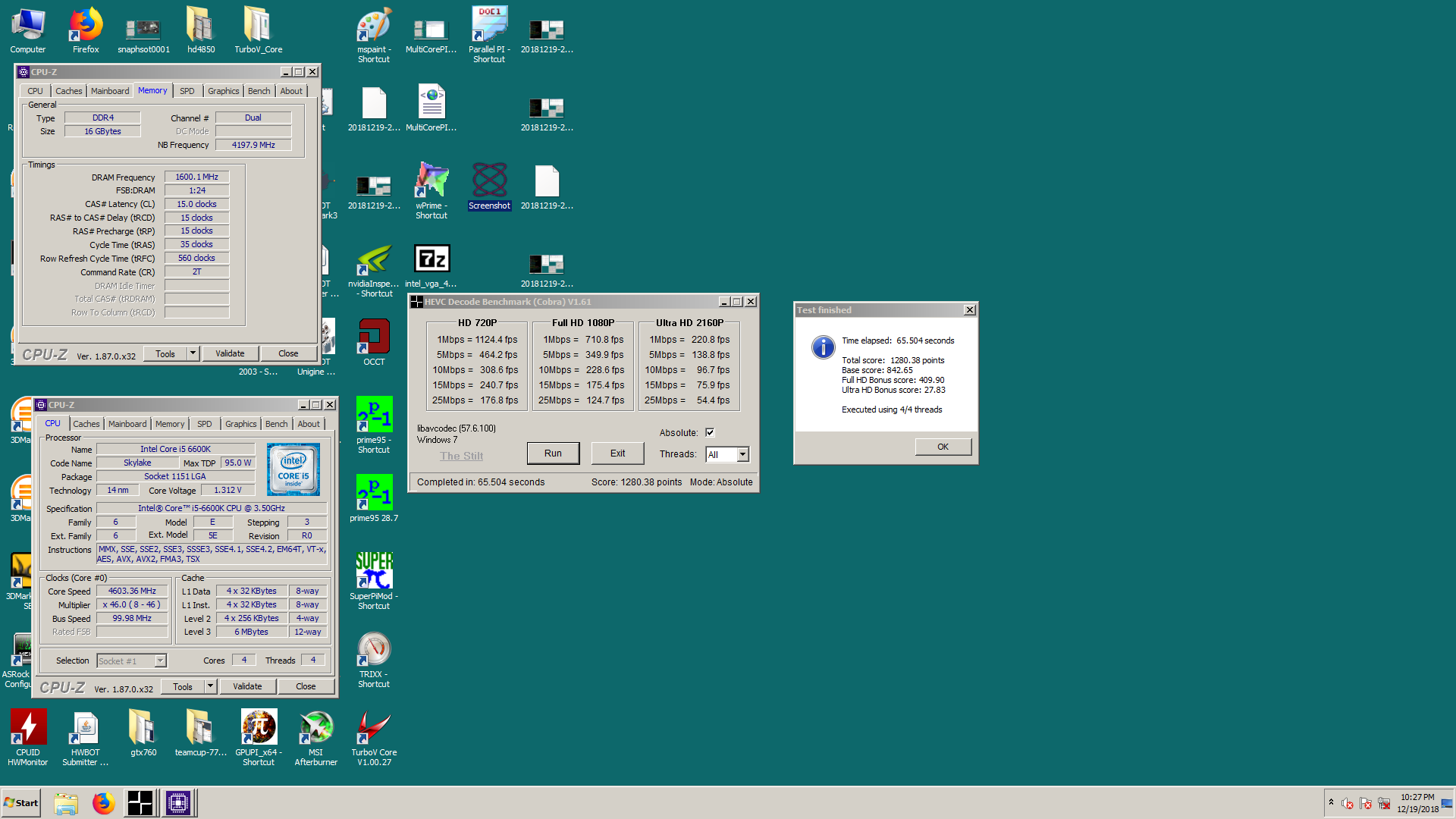Open the TurboV_Core folder
The height and width of the screenshot is (819, 1456).
pyautogui.click(x=258, y=30)
